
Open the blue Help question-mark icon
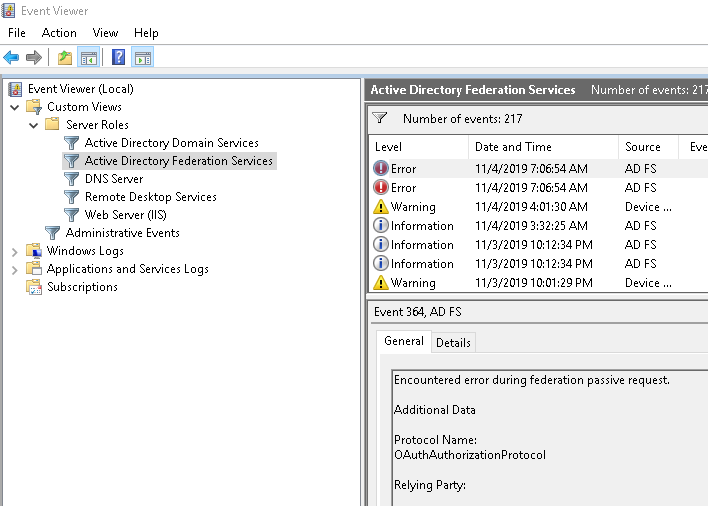[x=118, y=58]
